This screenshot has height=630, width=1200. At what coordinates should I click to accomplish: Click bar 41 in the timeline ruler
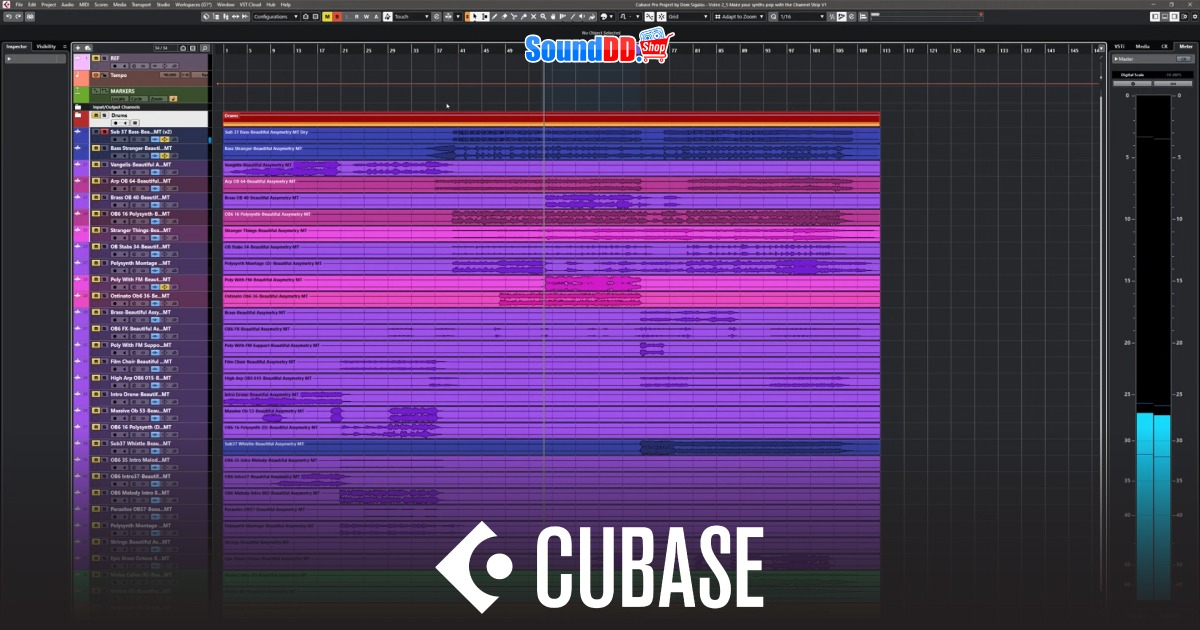tap(463, 50)
